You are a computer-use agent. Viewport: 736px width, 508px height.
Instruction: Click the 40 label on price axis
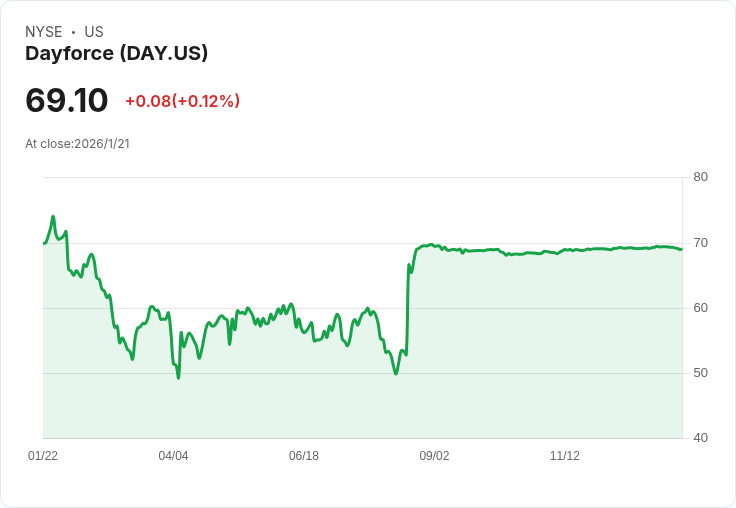701,438
